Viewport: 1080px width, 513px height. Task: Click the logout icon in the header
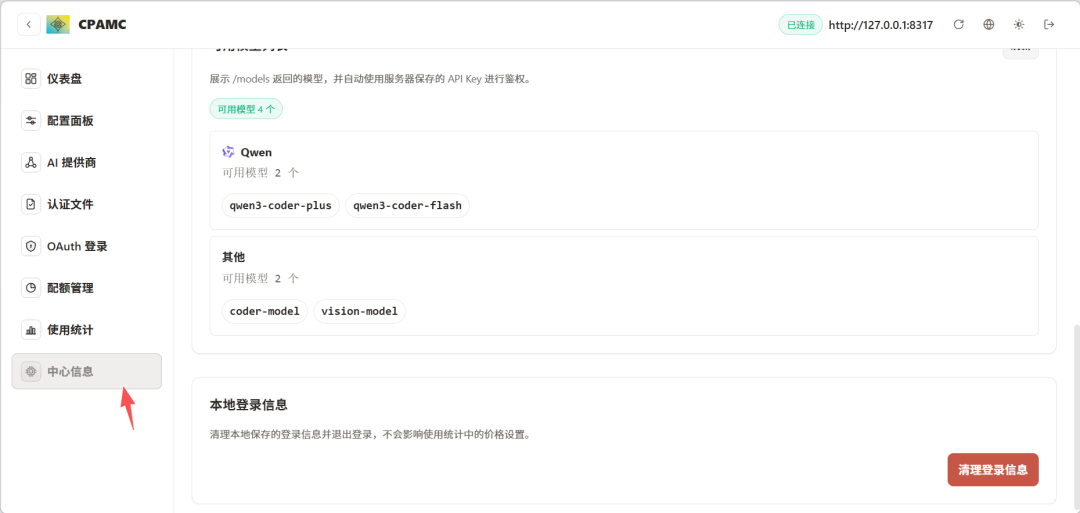click(x=1049, y=25)
